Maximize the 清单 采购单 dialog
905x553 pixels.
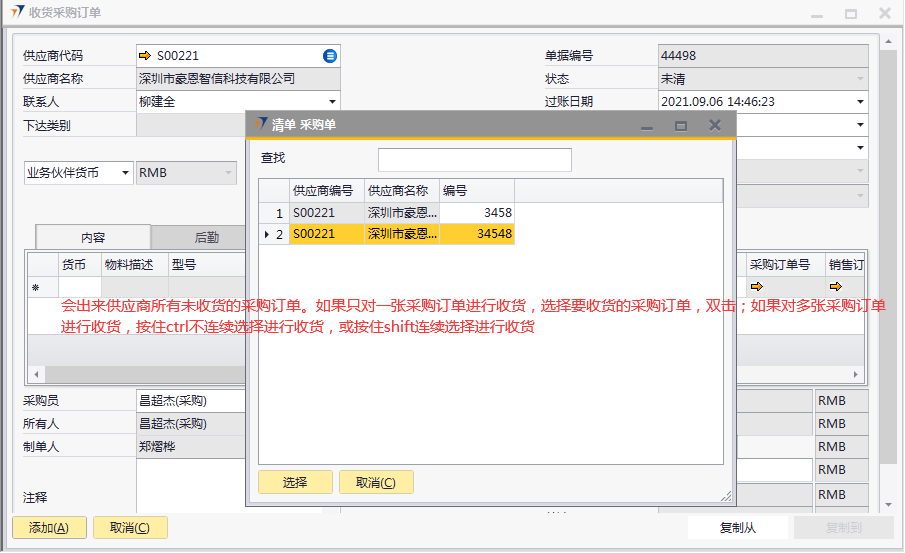point(681,126)
